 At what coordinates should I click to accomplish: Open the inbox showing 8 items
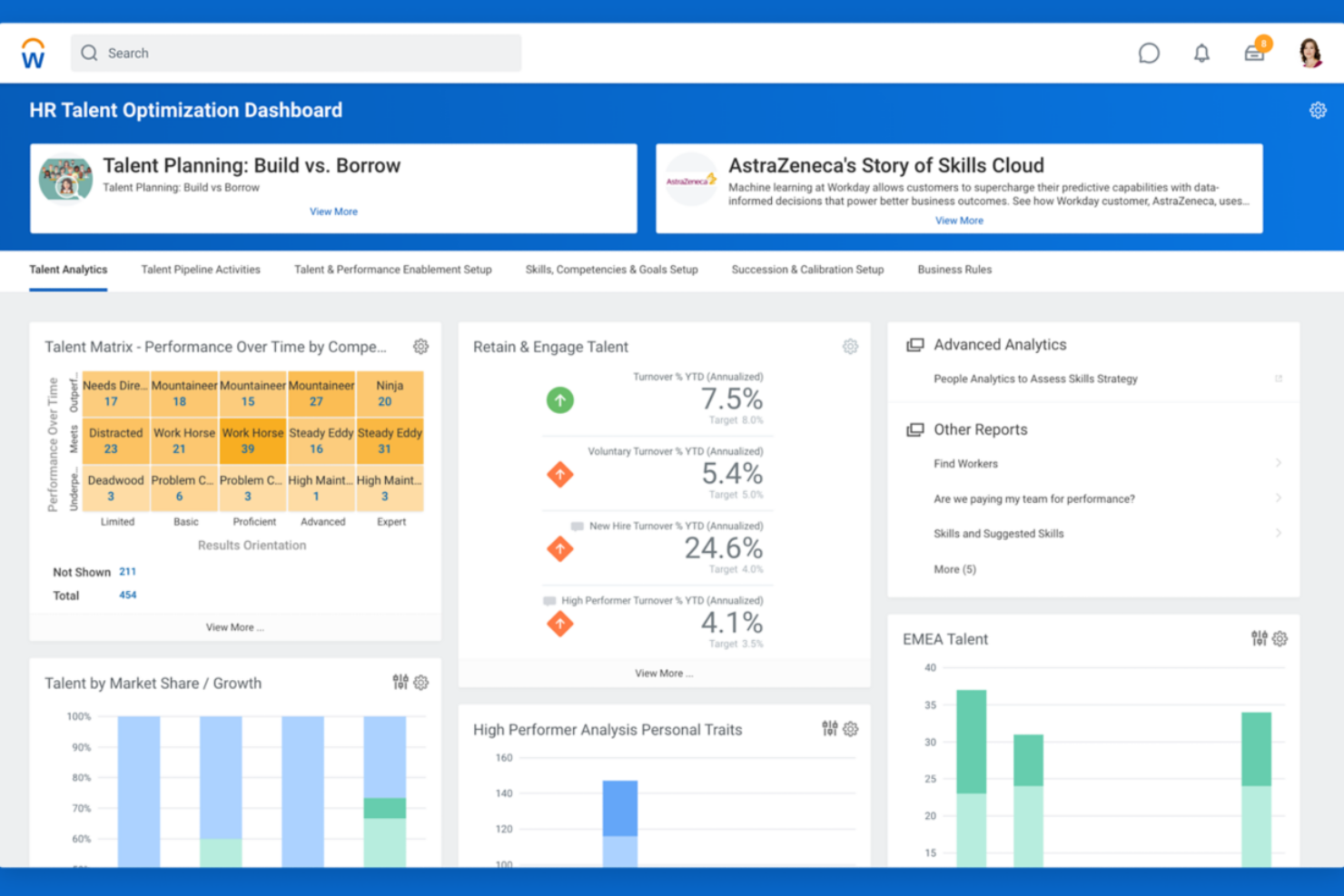coord(1255,53)
